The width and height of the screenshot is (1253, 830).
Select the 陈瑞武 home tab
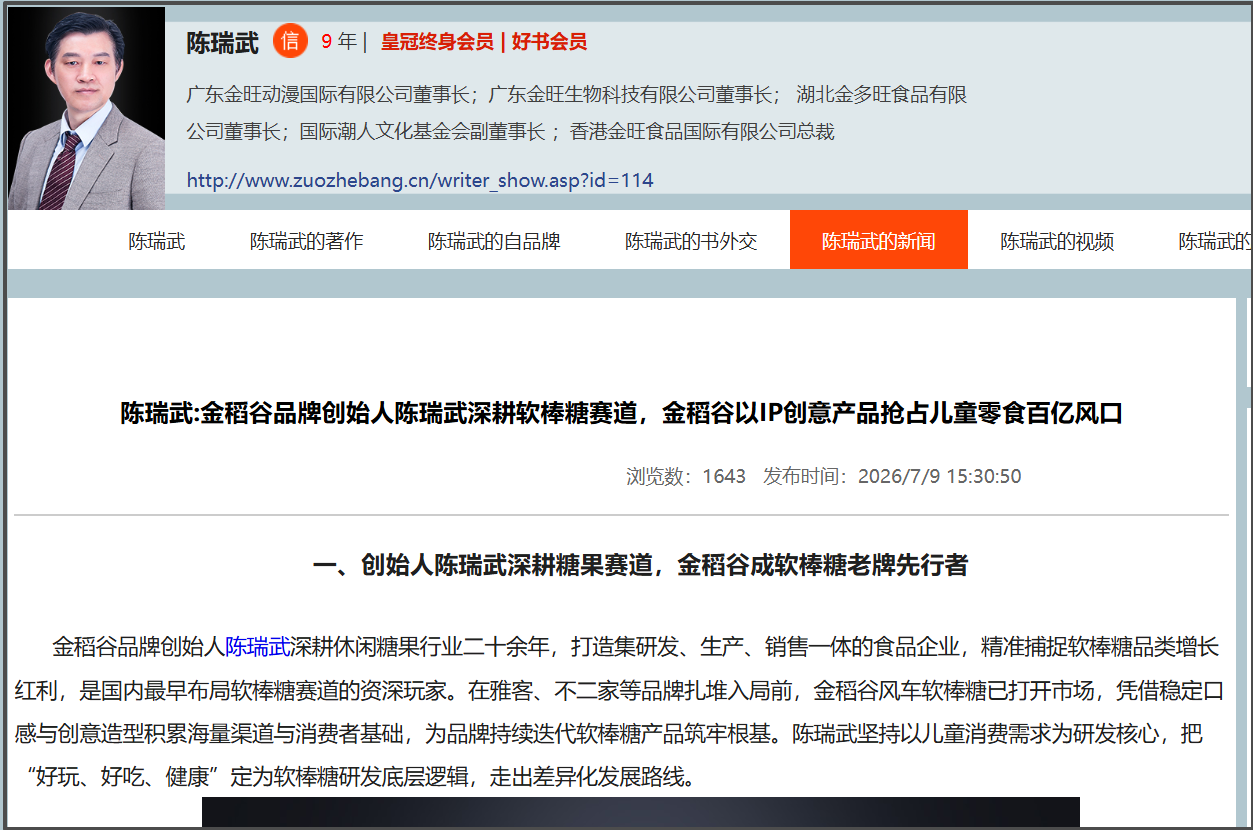click(157, 241)
